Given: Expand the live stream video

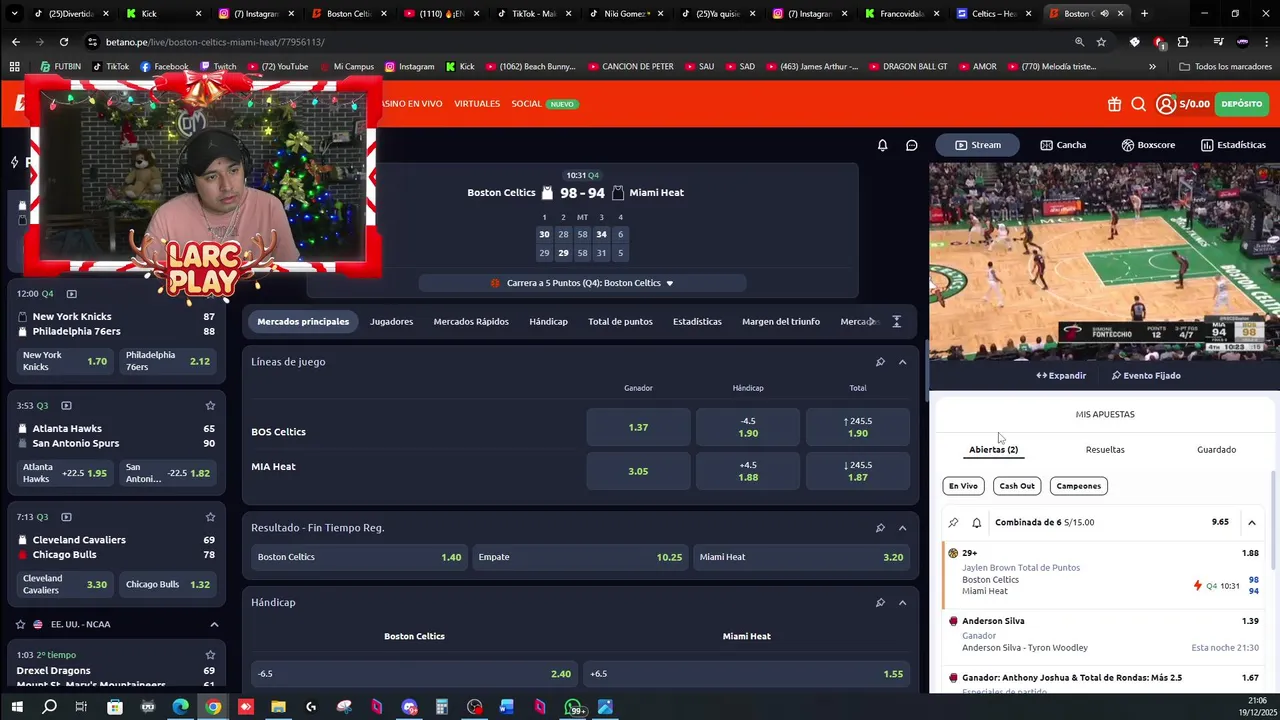Looking at the screenshot, I should [1060, 376].
